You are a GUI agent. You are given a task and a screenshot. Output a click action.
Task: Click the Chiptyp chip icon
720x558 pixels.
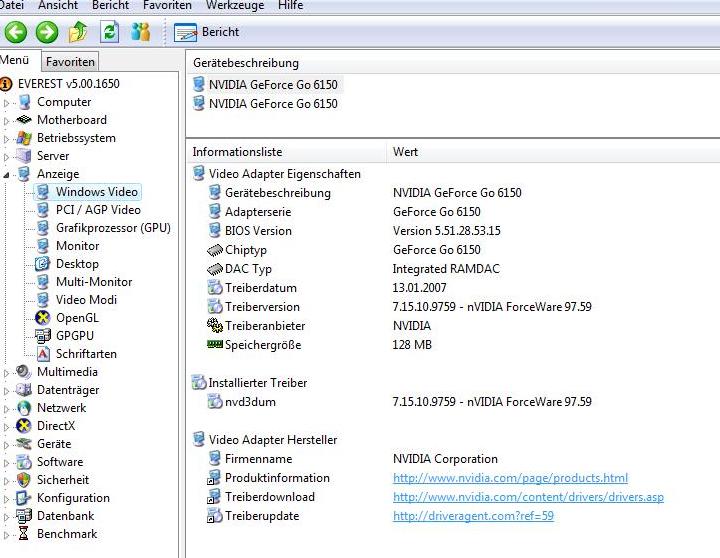(215, 250)
